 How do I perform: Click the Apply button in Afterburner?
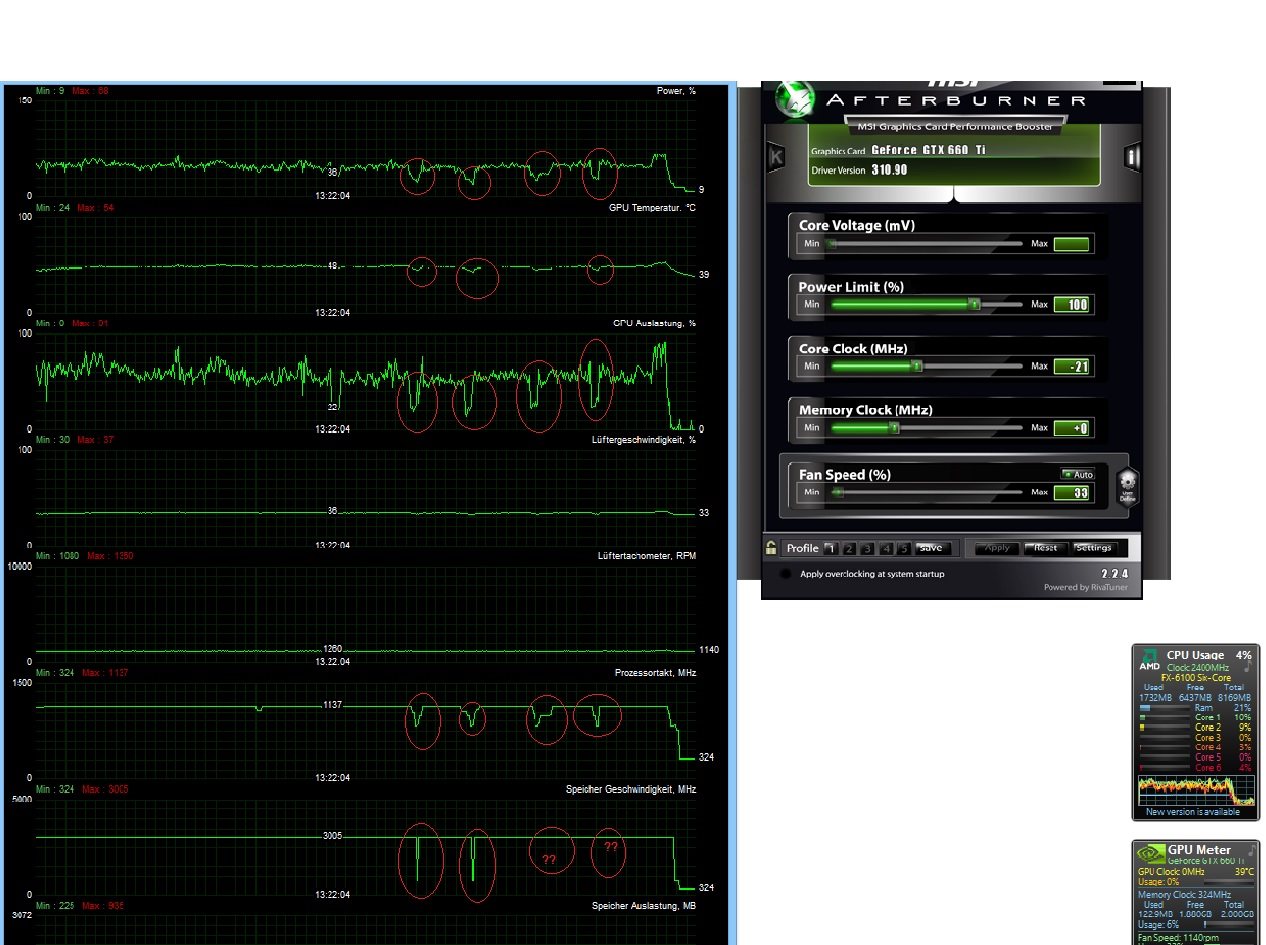(998, 548)
